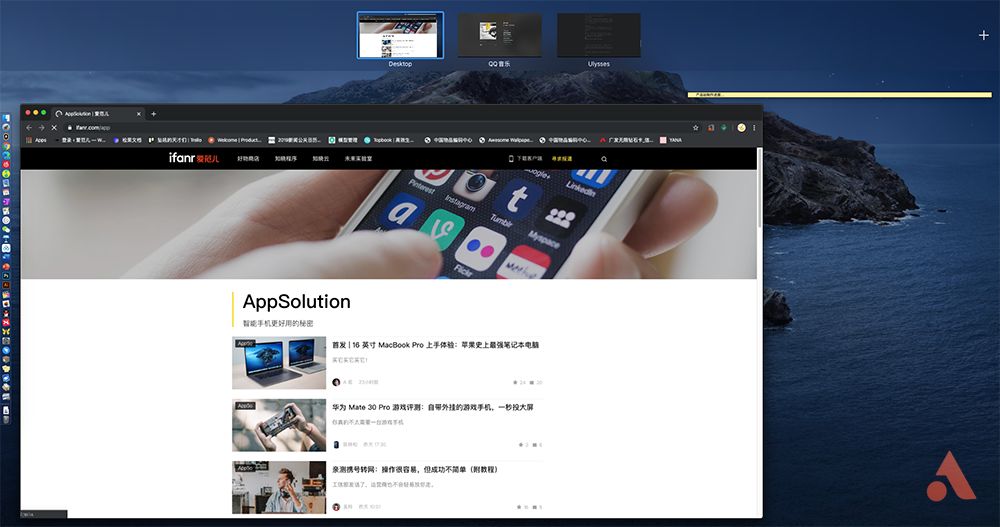
Task: Open 知晓程序 in ifanr navigation
Action: click(x=286, y=159)
